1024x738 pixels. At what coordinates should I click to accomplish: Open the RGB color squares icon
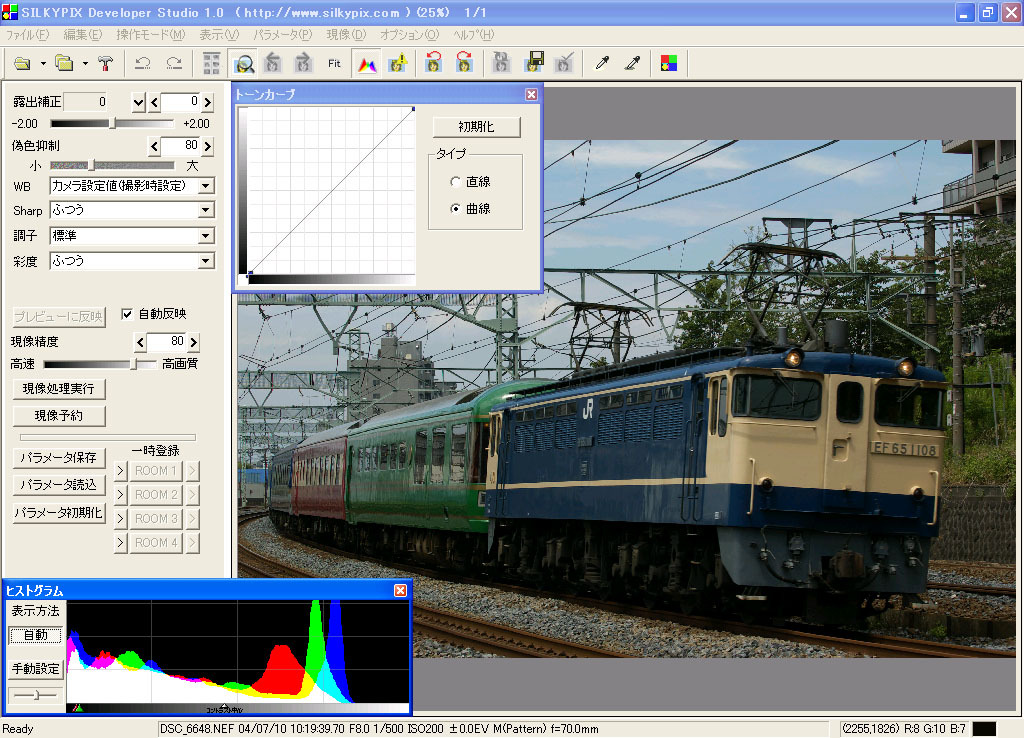669,63
